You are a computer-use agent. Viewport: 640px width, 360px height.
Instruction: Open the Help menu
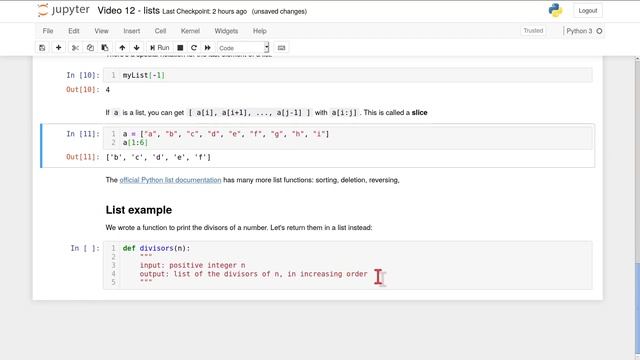point(260,31)
